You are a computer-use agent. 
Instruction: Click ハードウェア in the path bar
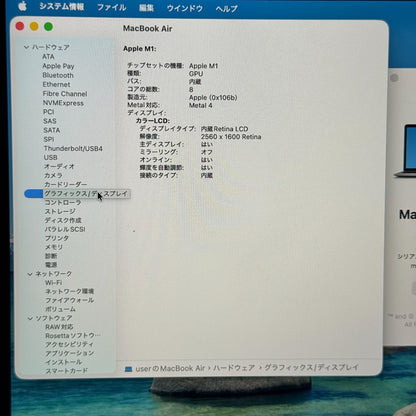tap(234, 368)
